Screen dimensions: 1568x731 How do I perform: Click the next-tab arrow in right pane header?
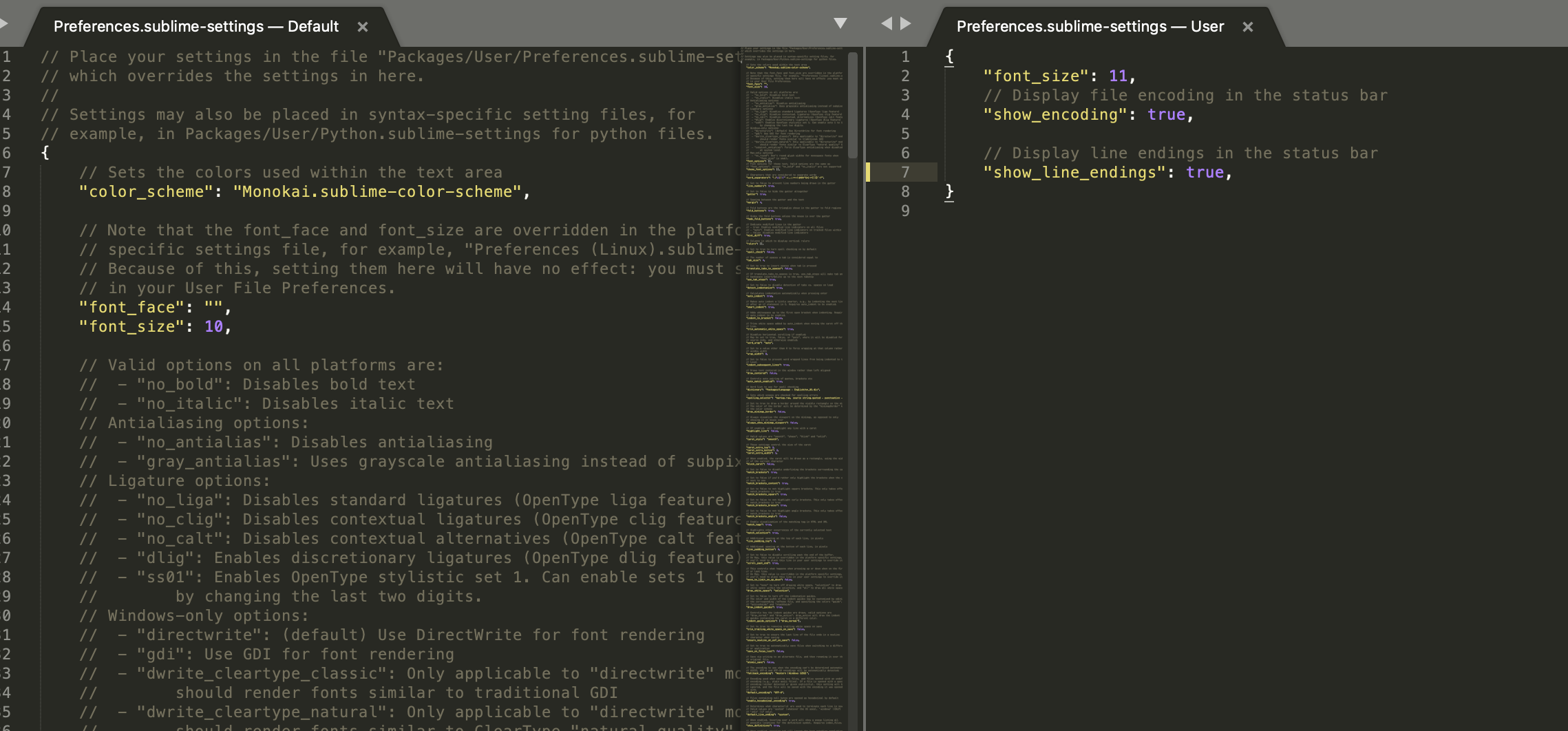(x=904, y=22)
